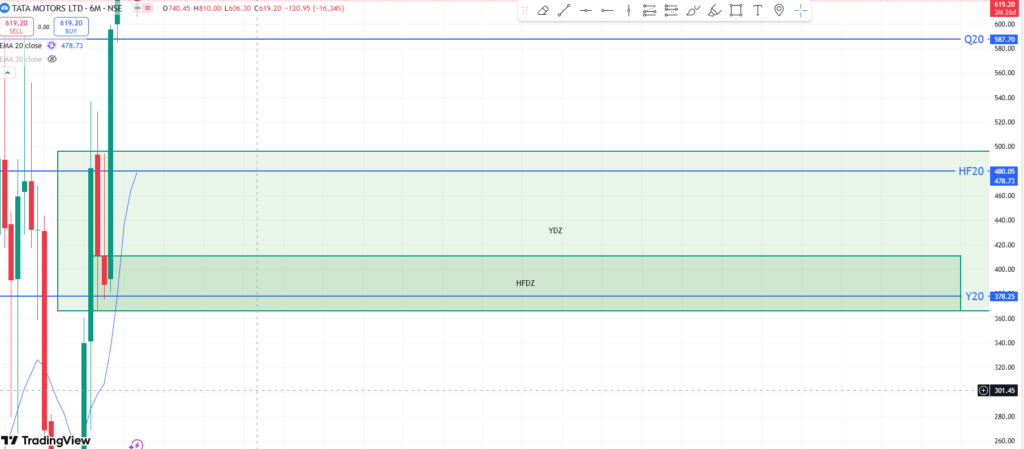Click the SELL 619.20 button
The image size is (1024, 449).
[x=16, y=27]
